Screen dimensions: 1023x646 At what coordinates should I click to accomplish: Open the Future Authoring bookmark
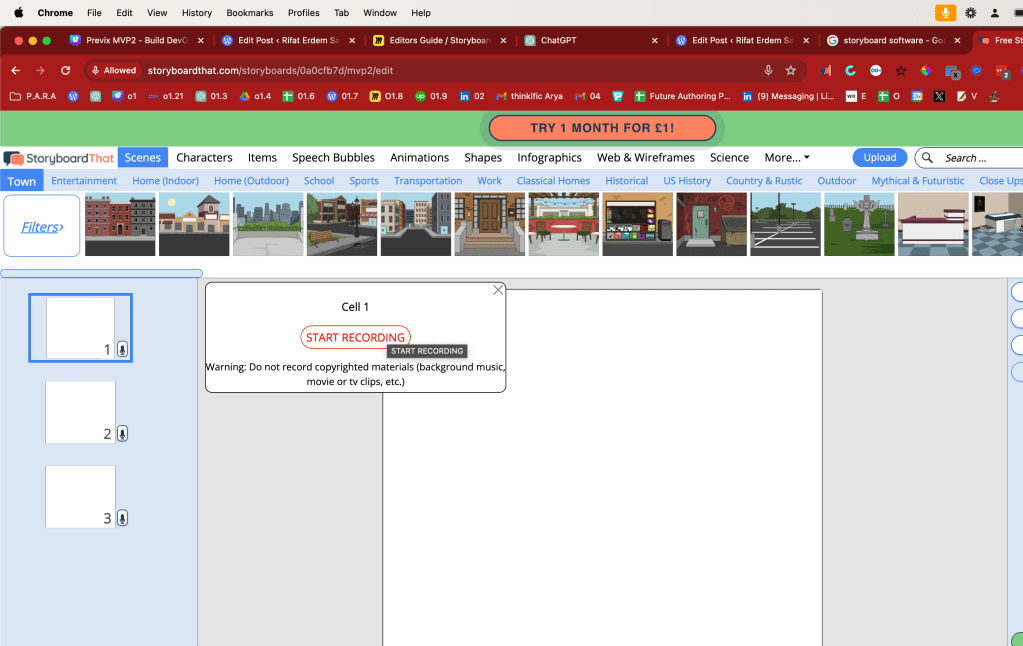[x=682, y=96]
